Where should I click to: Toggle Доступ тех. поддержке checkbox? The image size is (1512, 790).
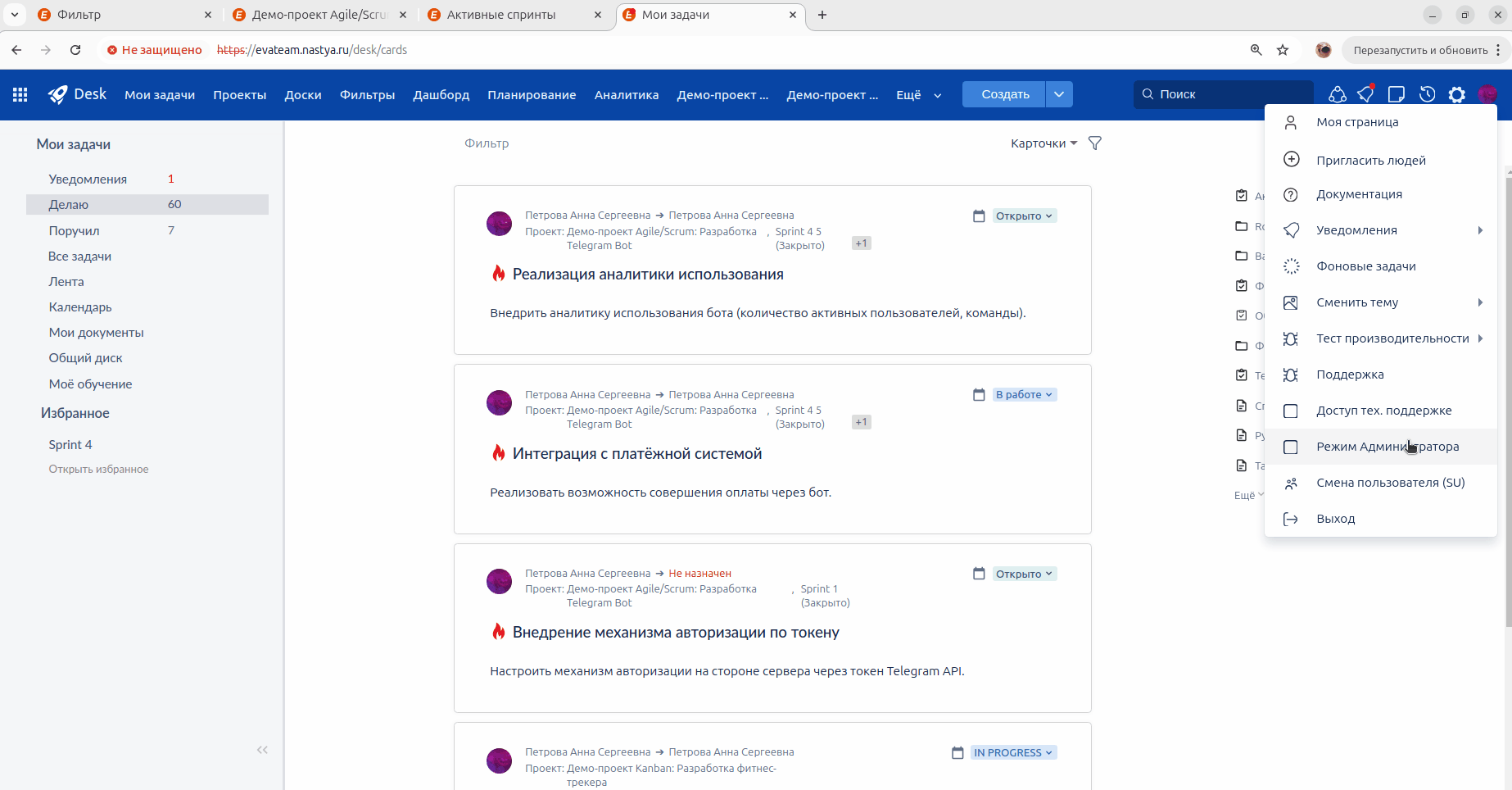point(1291,411)
